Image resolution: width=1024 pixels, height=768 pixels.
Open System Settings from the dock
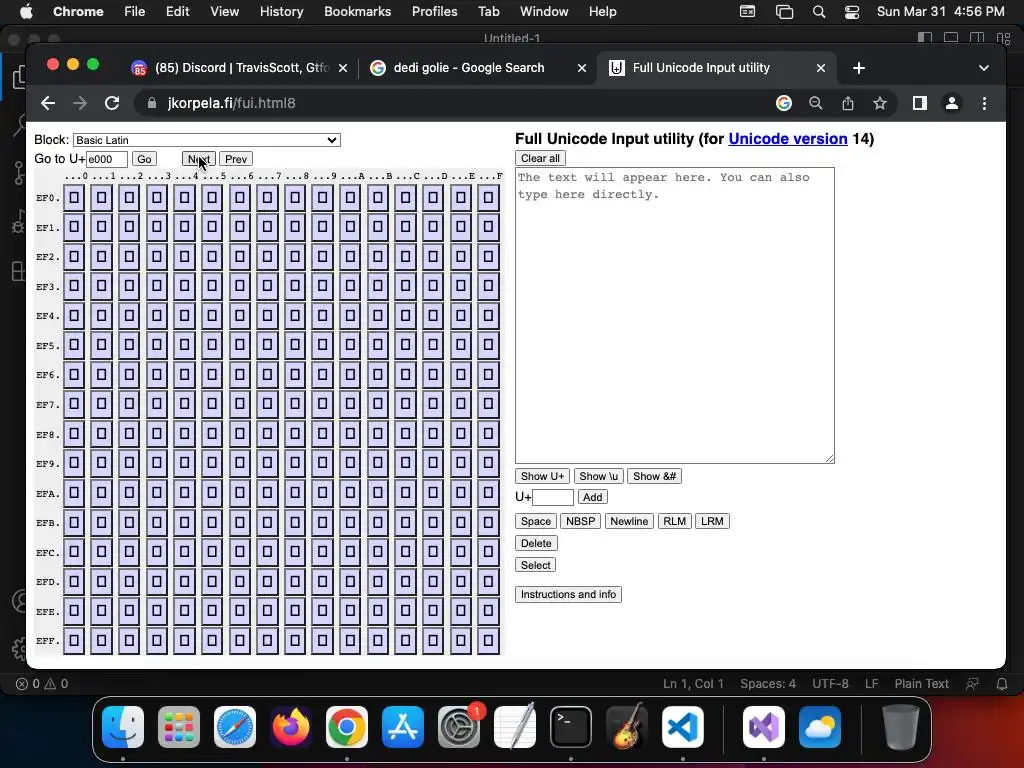458,727
